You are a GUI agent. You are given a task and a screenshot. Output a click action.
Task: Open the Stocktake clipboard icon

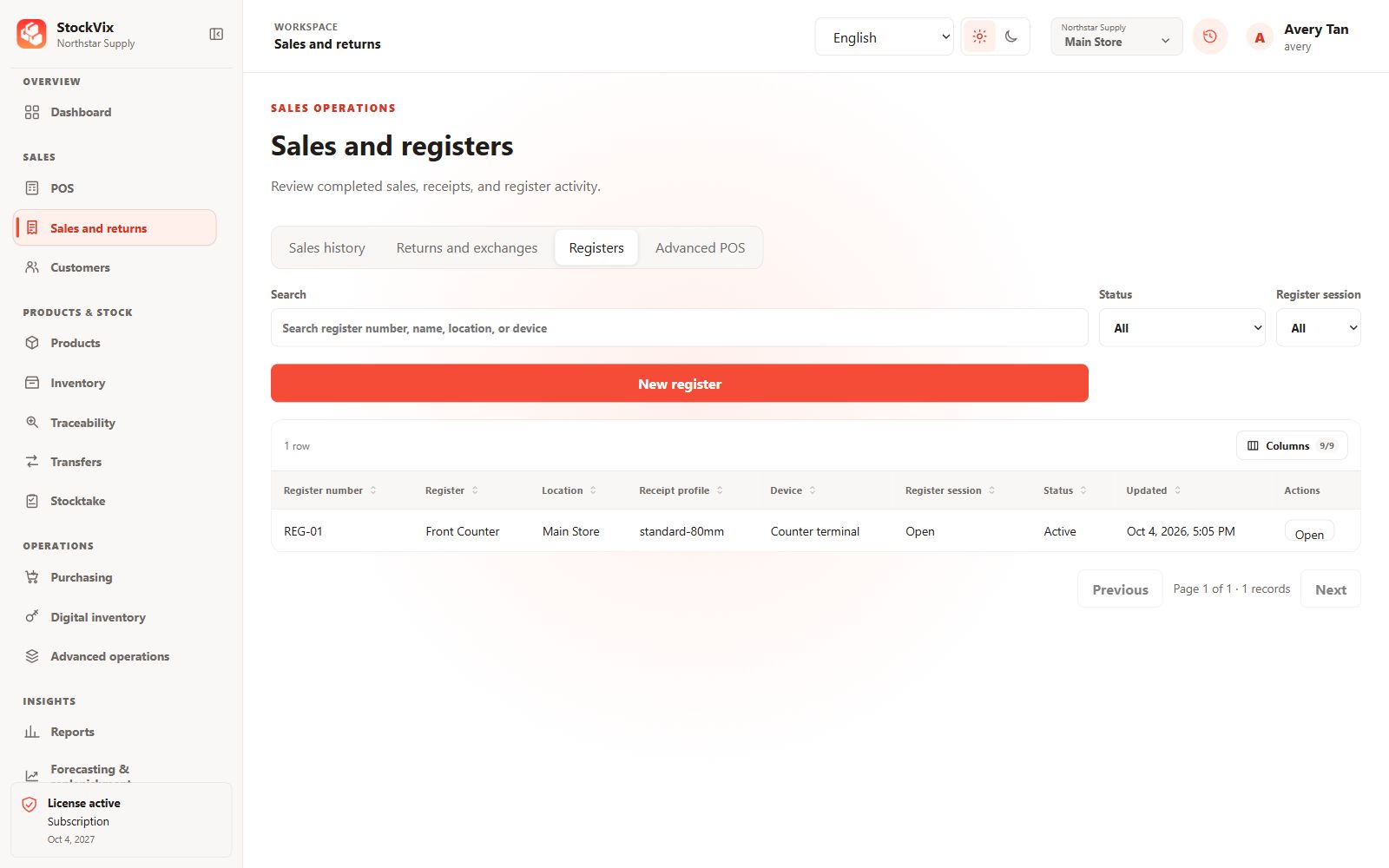tap(32, 501)
